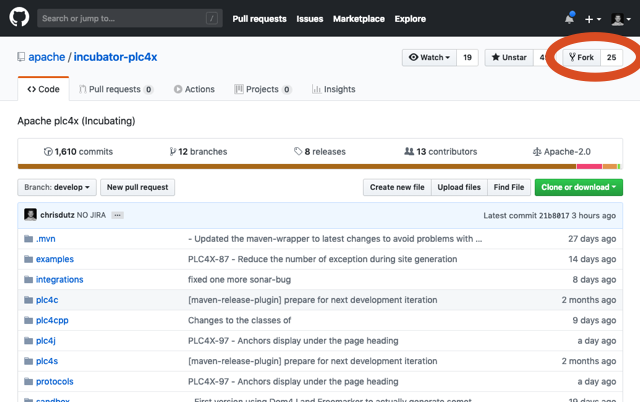Click the New pull request button

[138, 187]
